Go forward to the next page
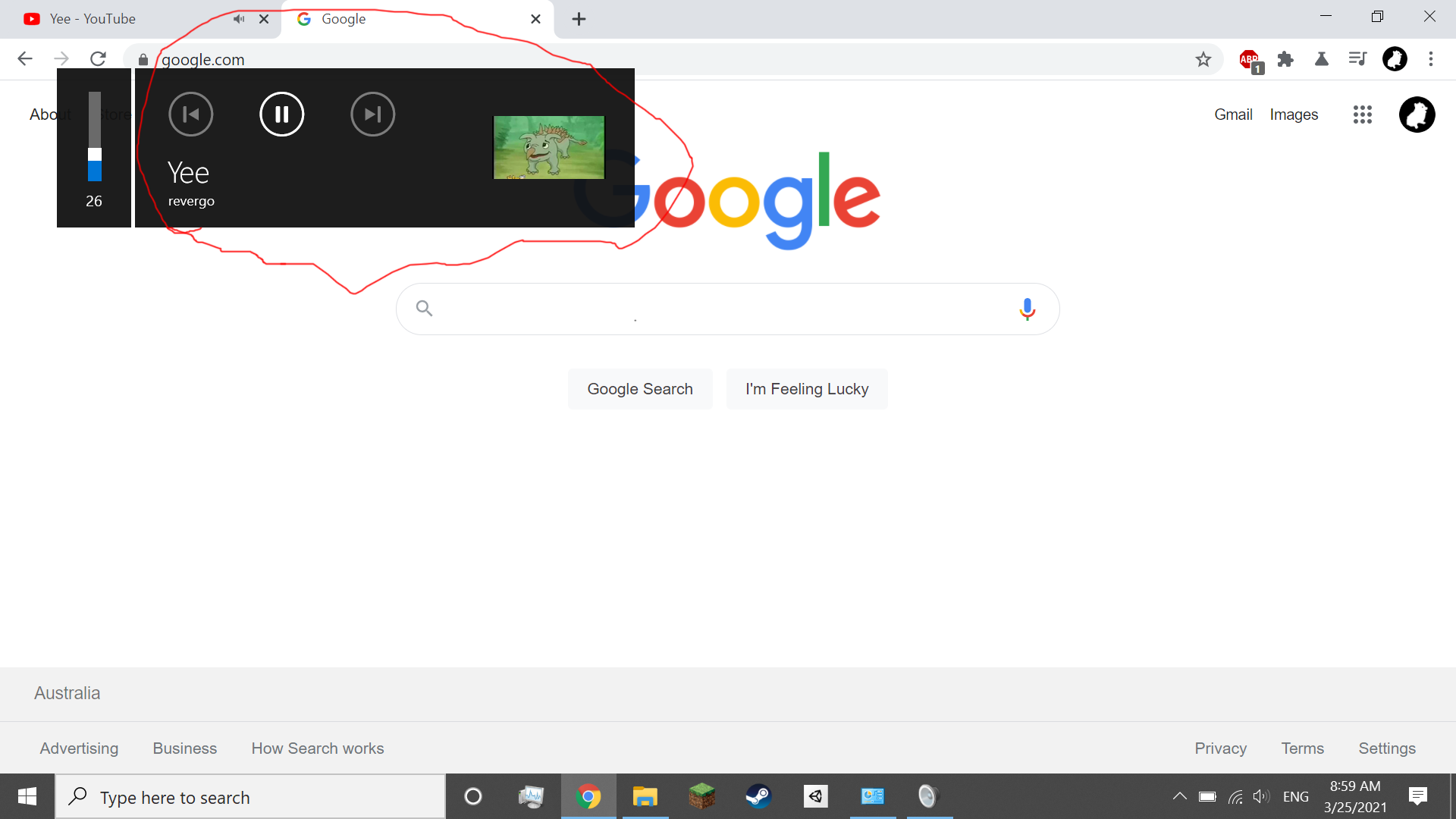Screen dimensions: 1456x819 61,59
